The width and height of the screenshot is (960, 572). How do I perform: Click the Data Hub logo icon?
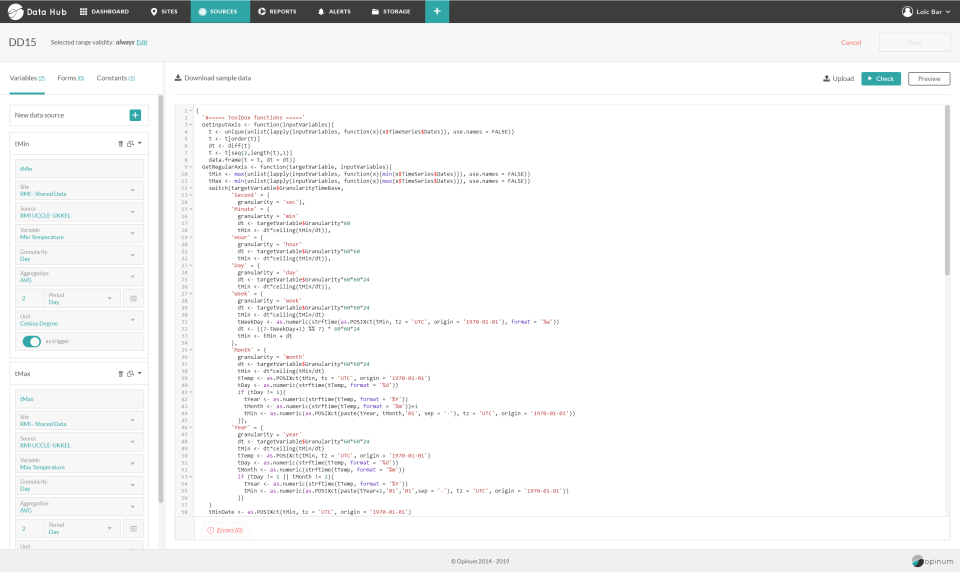point(15,12)
